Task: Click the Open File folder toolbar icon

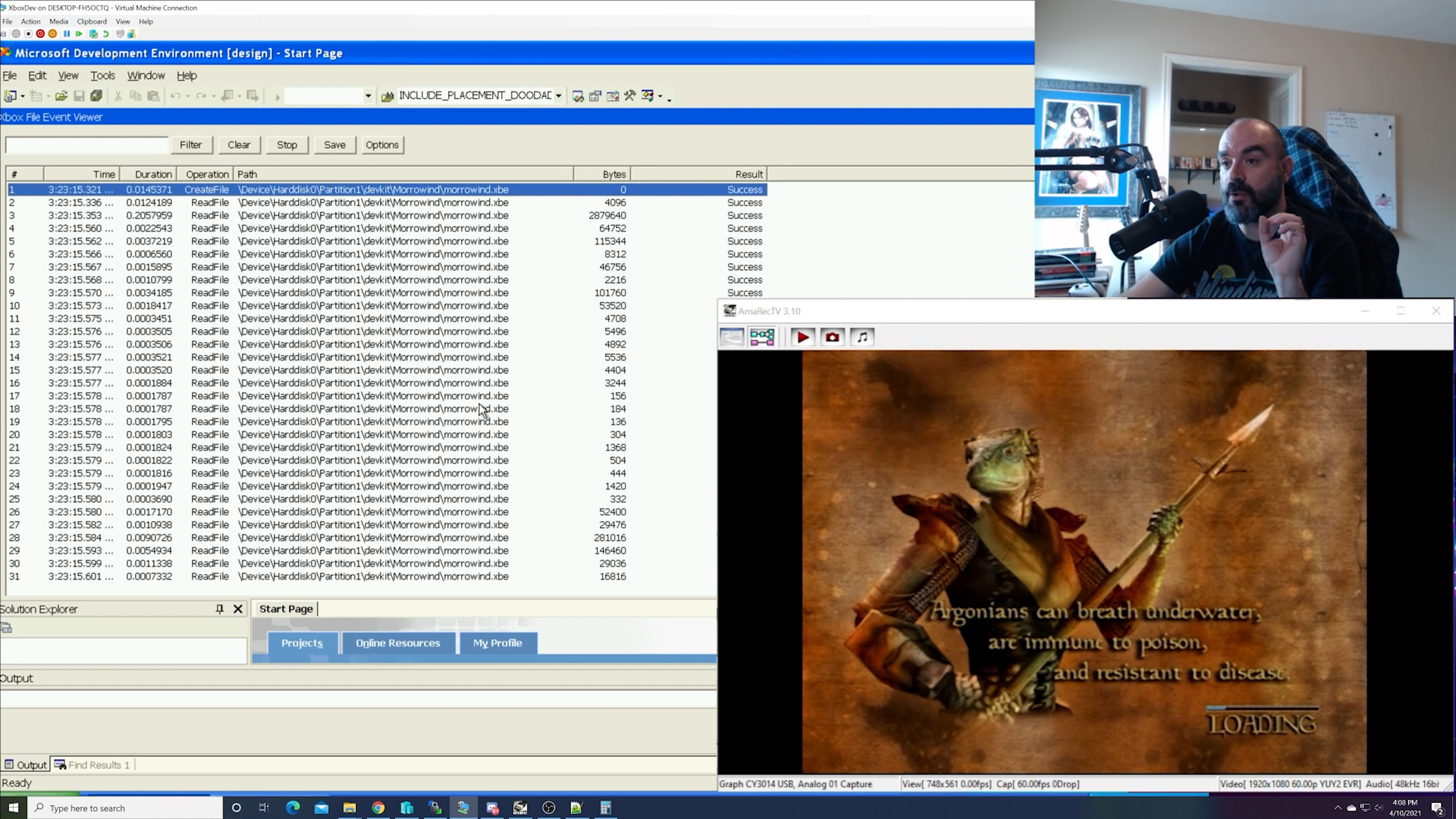Action: [x=61, y=96]
